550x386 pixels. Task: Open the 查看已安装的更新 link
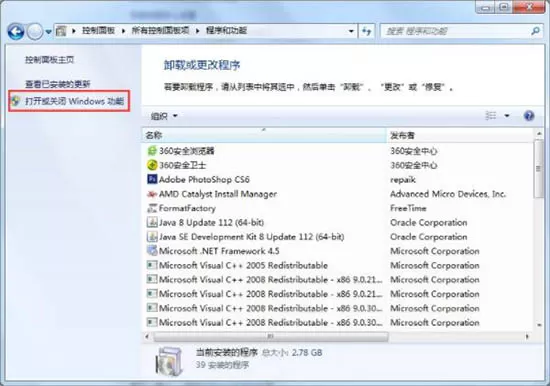[x=58, y=84]
